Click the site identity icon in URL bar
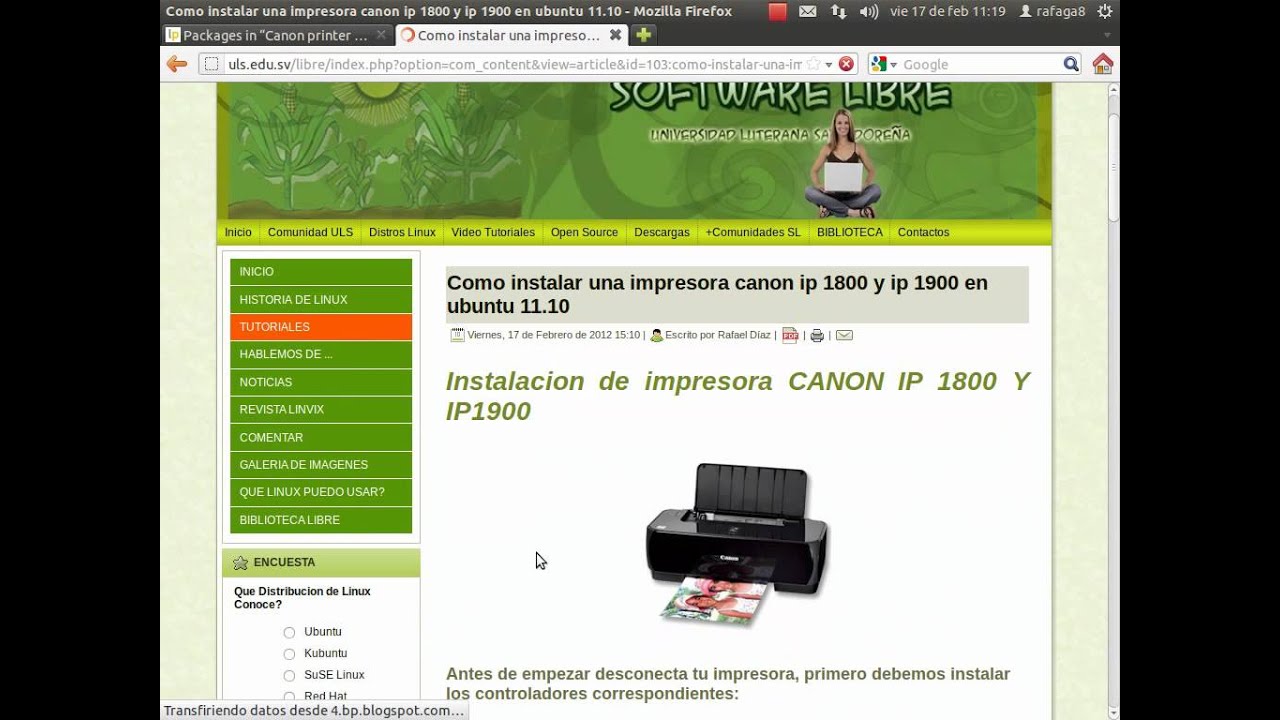Screen dimensions: 1280x720 click(211, 64)
